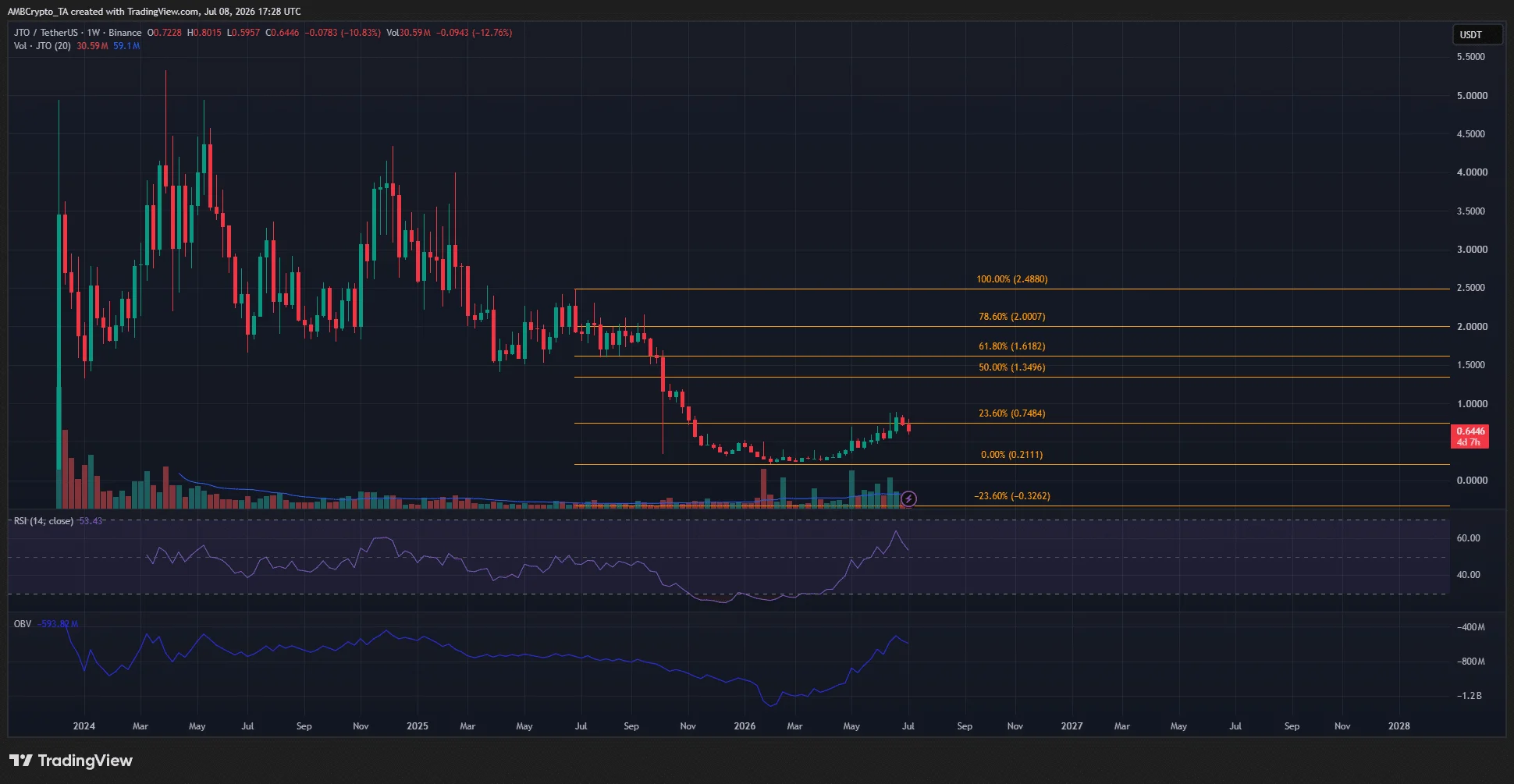This screenshot has width=1514, height=784.
Task: Click the 2025 label on time axis
Action: tap(418, 726)
